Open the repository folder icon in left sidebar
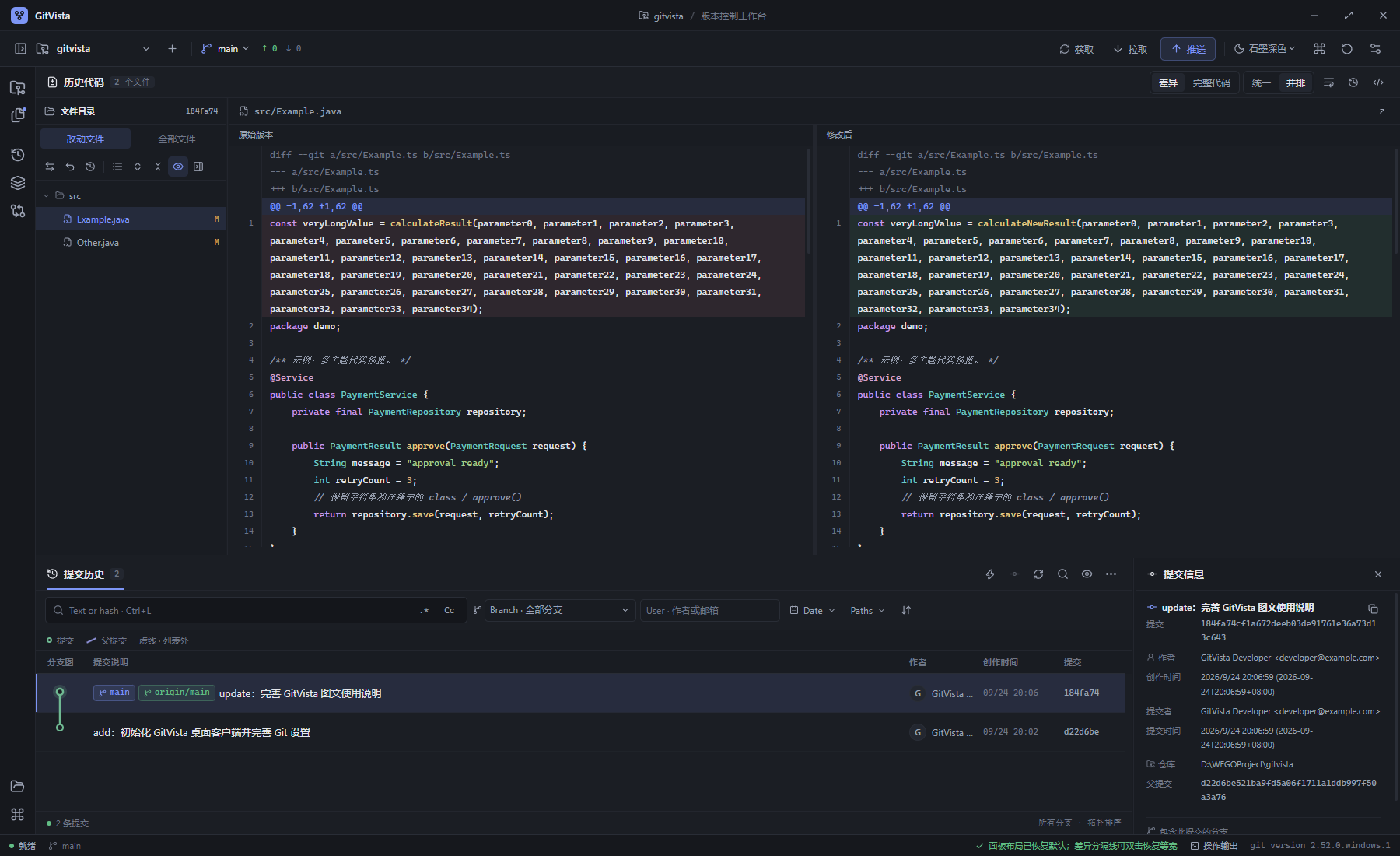The image size is (1400, 856). 17,88
